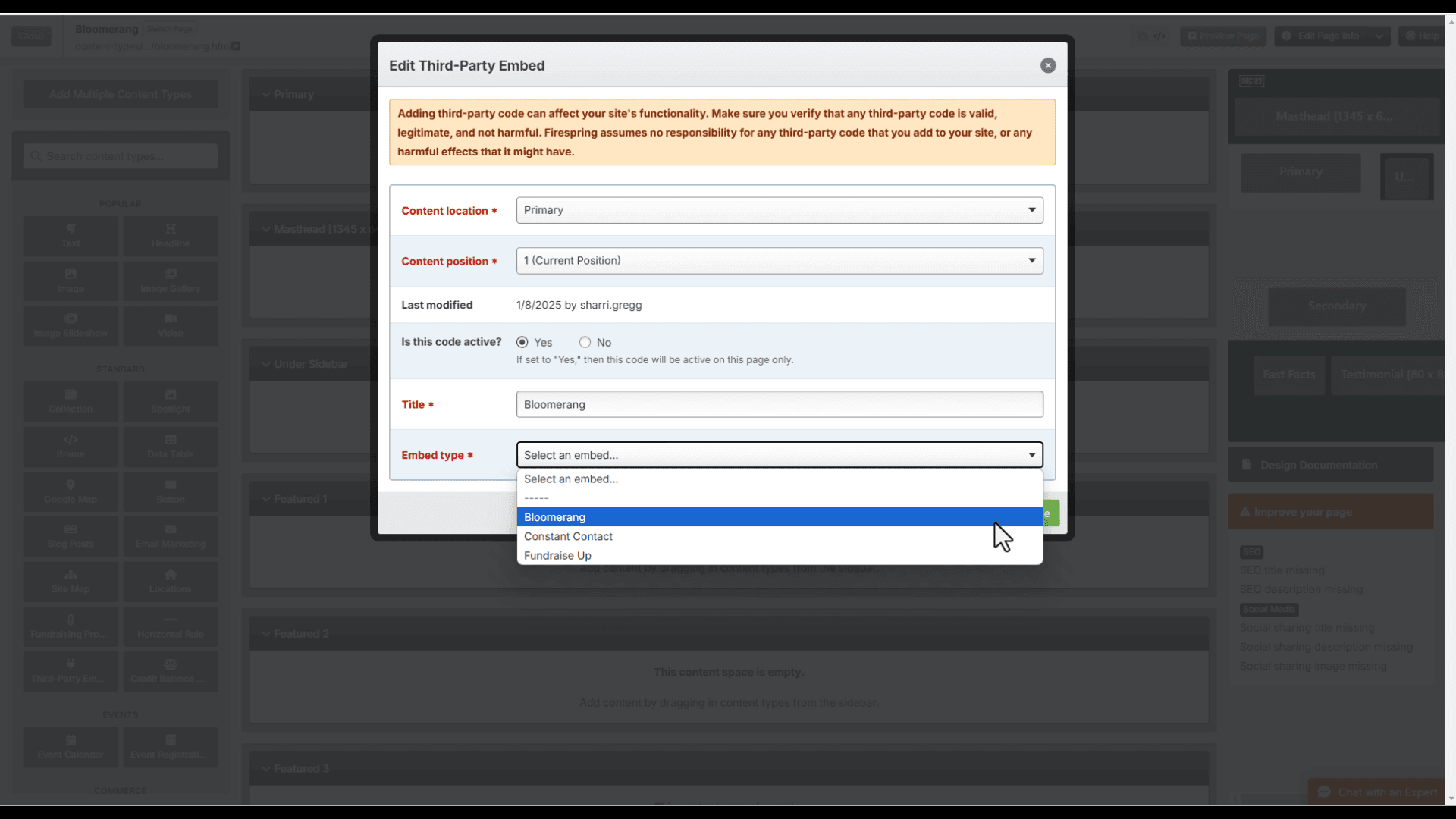Open the Design Documentation link

click(x=1331, y=465)
